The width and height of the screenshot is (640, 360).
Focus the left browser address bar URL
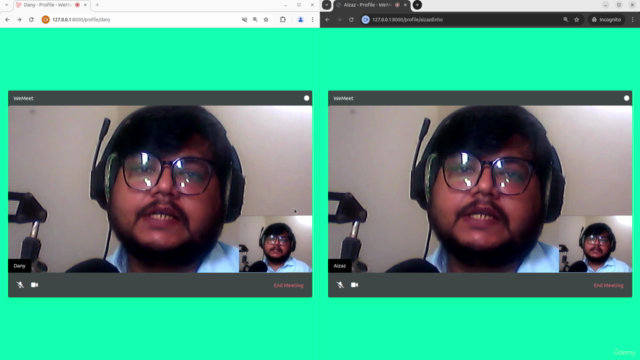(81, 20)
